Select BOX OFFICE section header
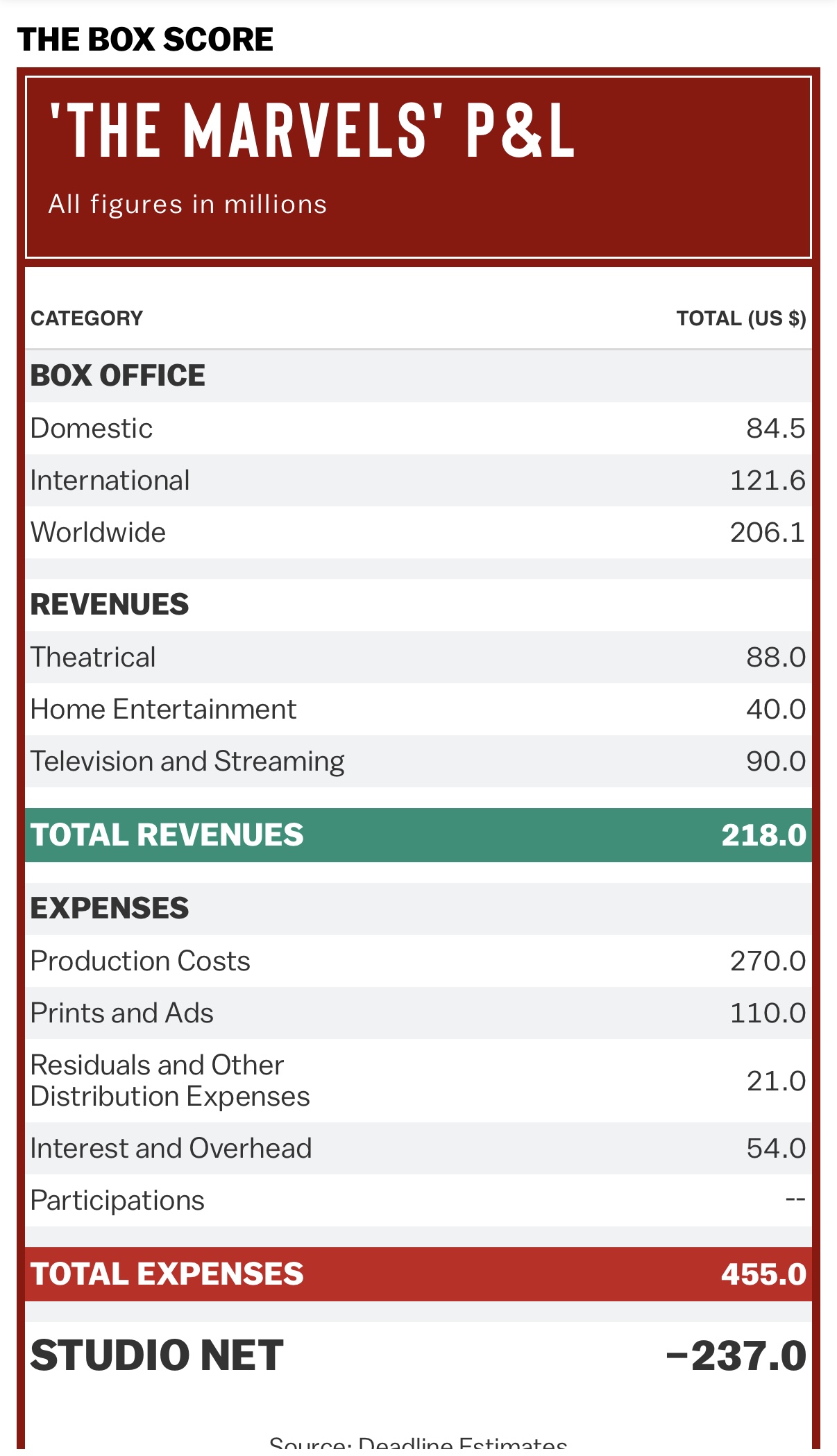 coord(118,375)
